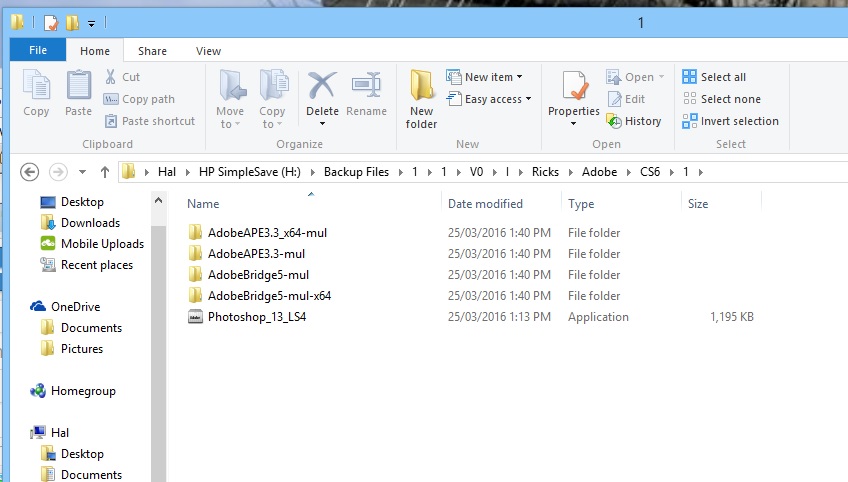This screenshot has height=482, width=848.
Task: Click Edit in the Open group
Action: coord(627,99)
